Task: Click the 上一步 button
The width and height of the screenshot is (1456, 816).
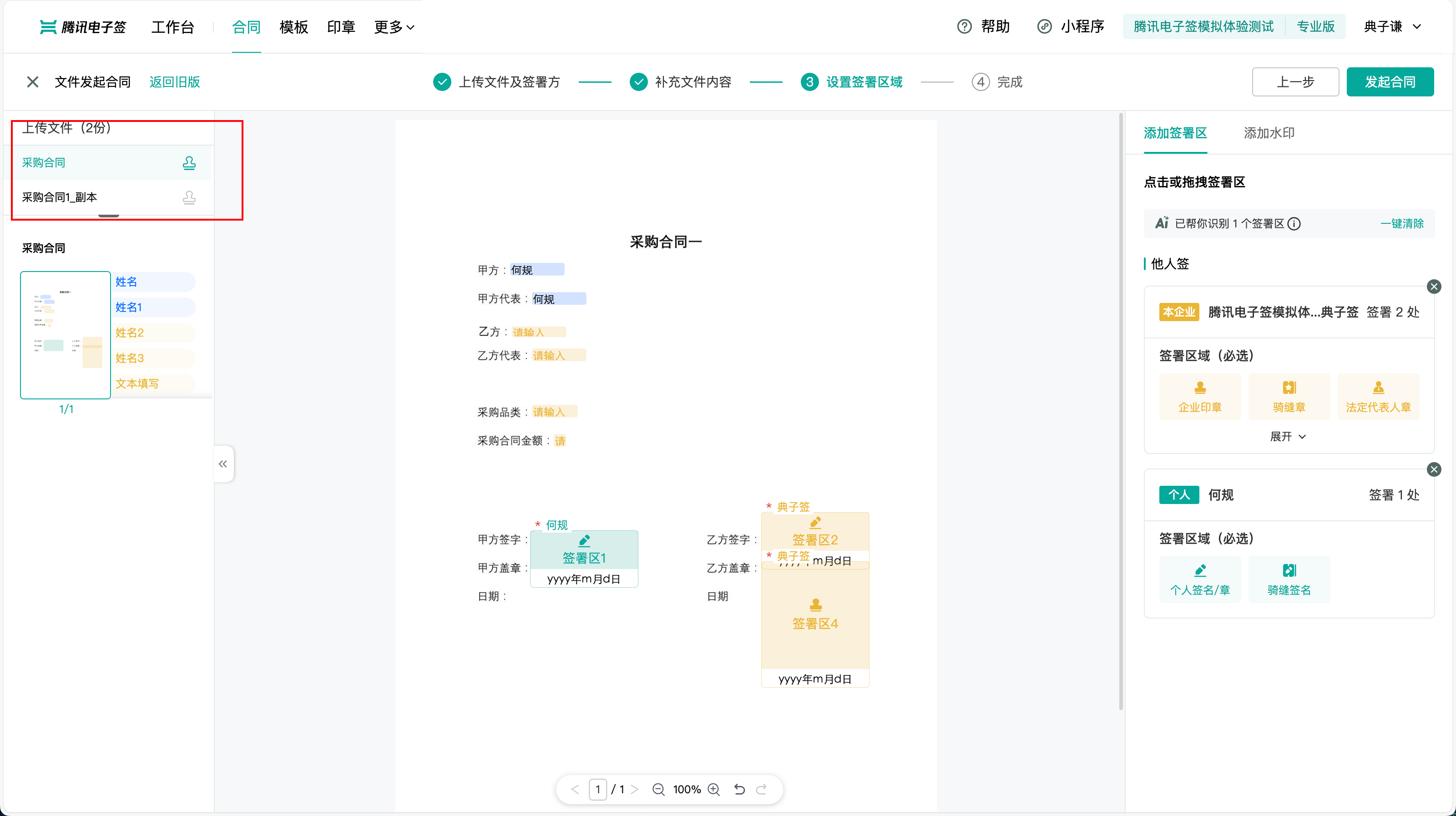Action: tap(1295, 82)
